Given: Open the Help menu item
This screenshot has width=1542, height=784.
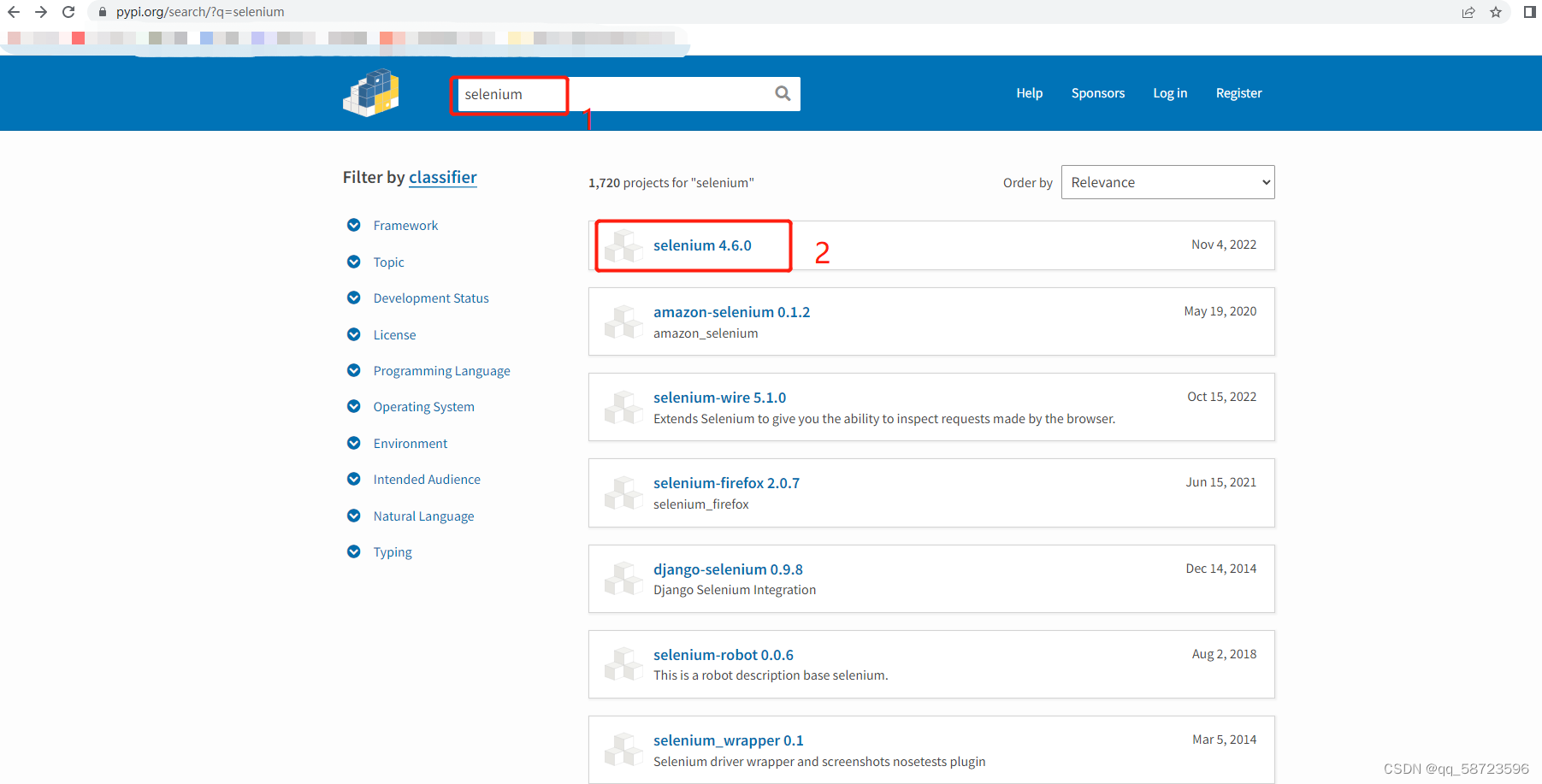Looking at the screenshot, I should coord(1029,93).
